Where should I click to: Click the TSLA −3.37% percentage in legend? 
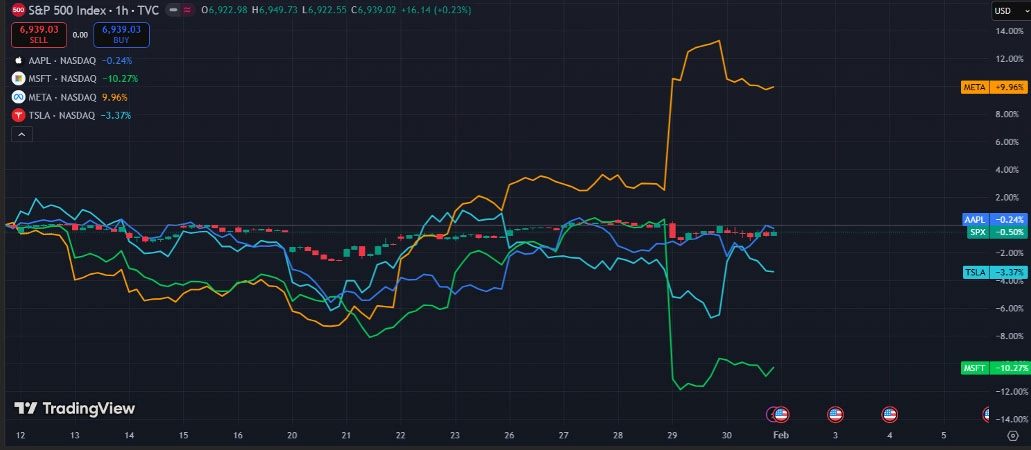tap(116, 116)
